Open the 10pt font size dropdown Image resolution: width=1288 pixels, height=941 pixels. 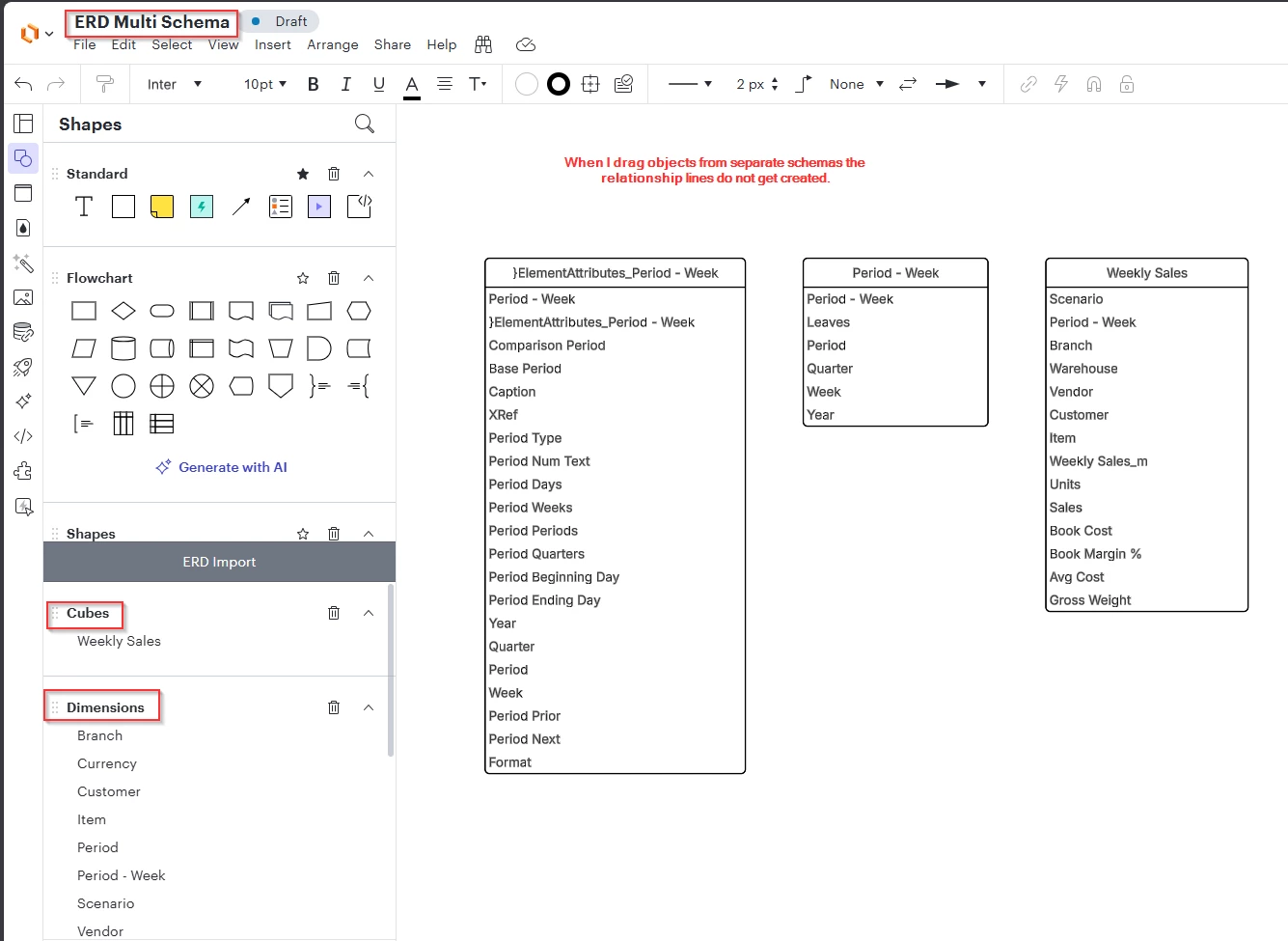click(265, 84)
